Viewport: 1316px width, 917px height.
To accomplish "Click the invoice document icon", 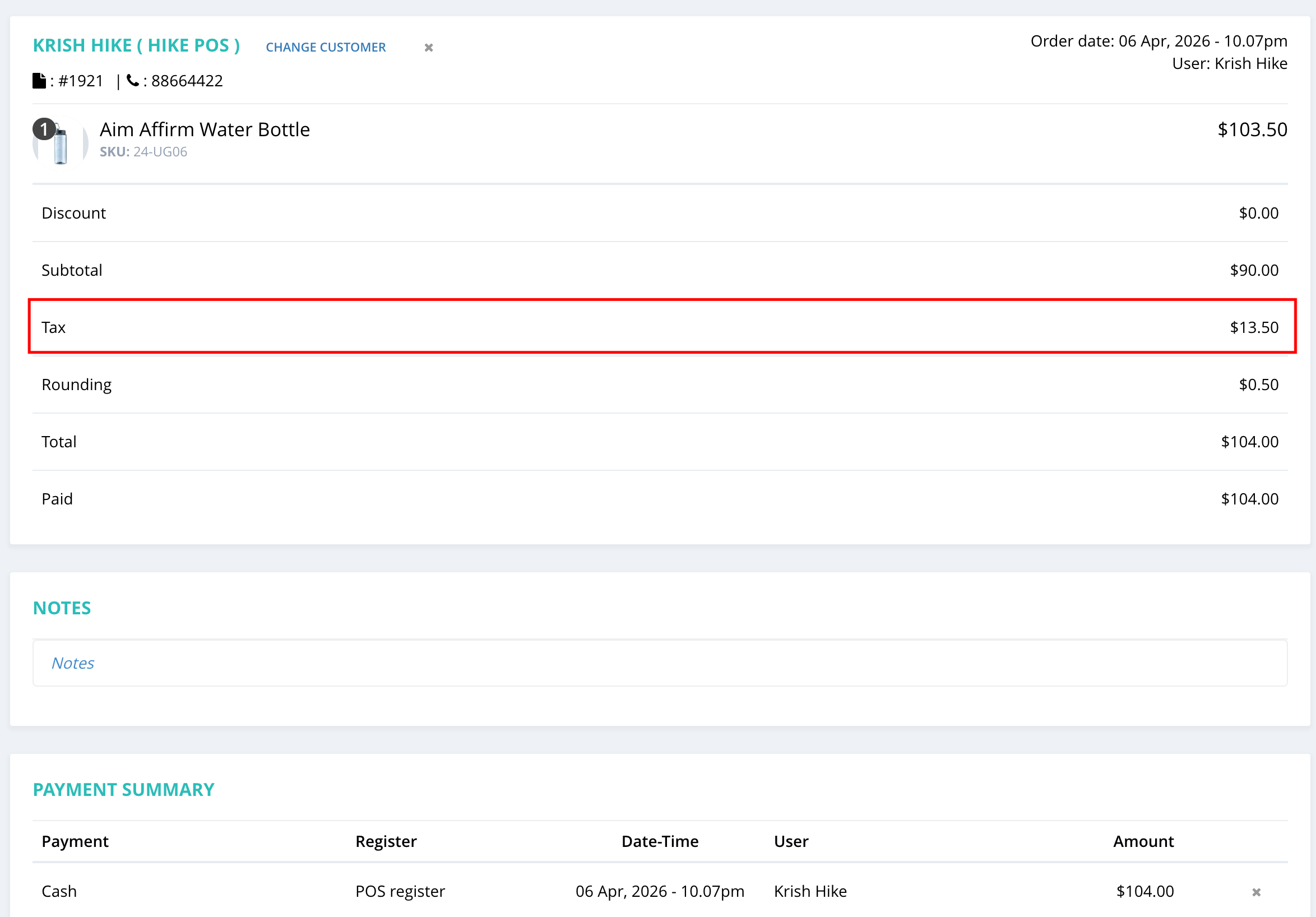I will coord(39,81).
